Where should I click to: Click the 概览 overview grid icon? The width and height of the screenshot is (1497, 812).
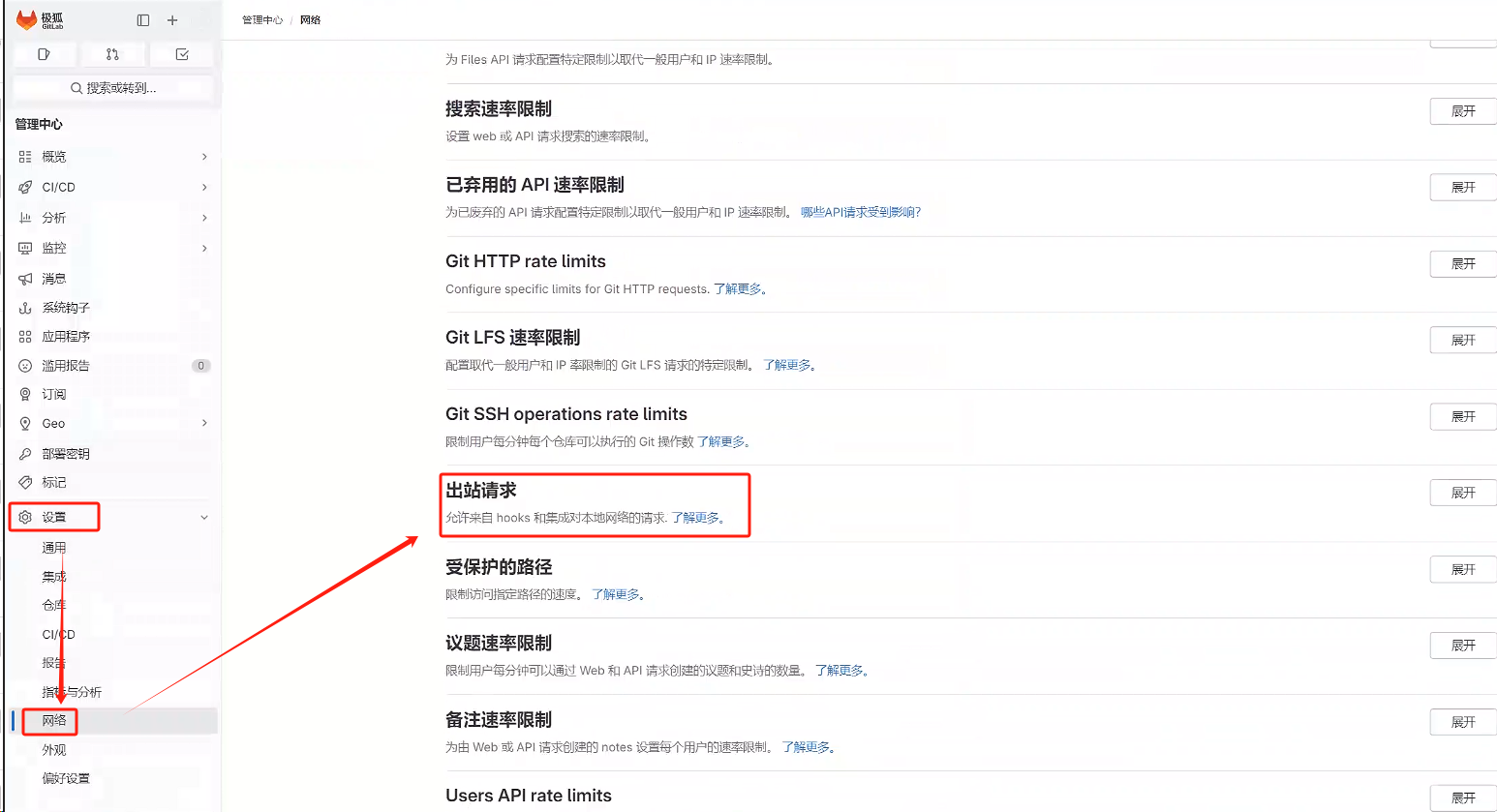[x=25, y=157]
